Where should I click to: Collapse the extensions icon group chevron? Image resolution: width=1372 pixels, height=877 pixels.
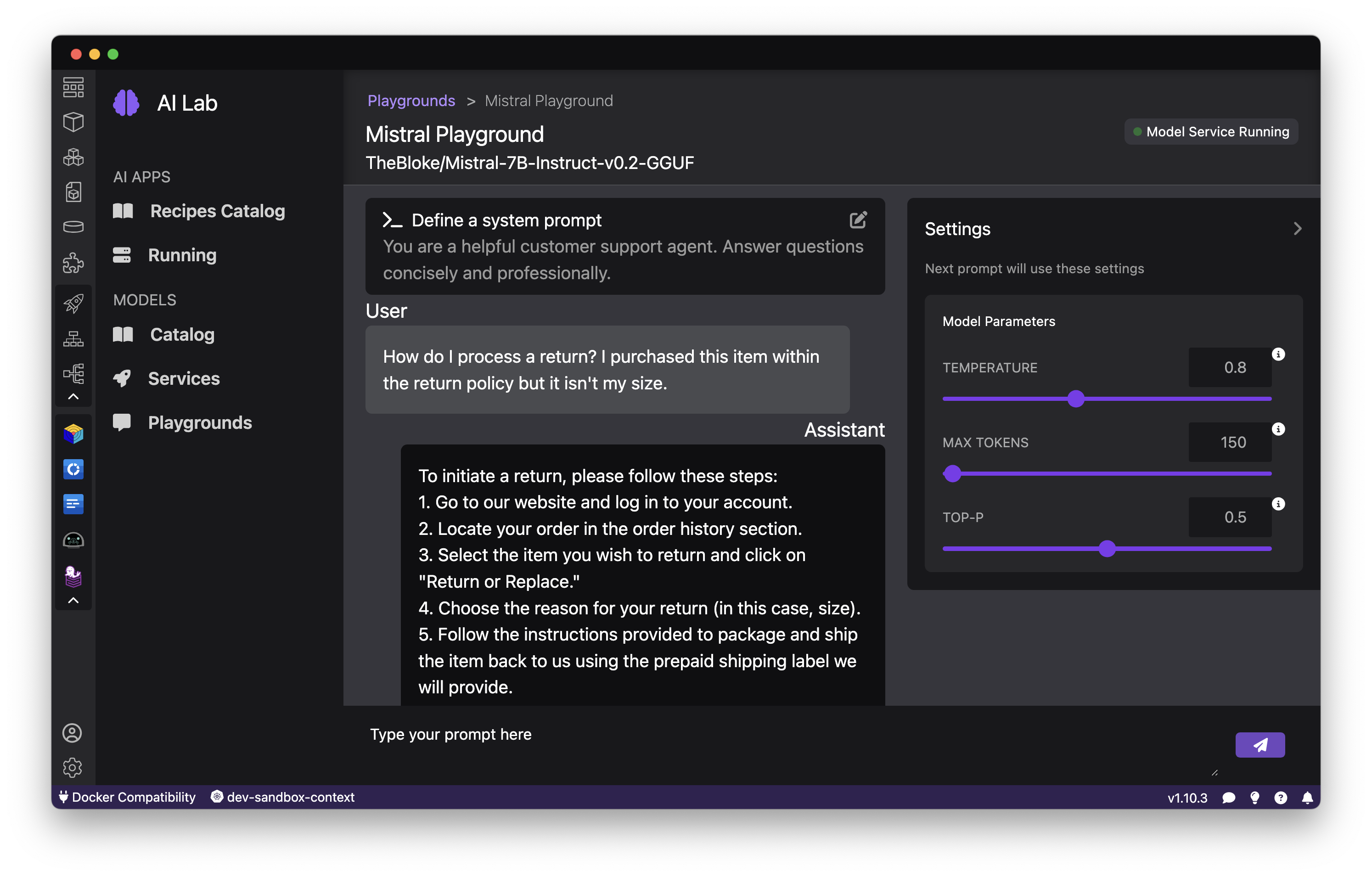[73, 601]
